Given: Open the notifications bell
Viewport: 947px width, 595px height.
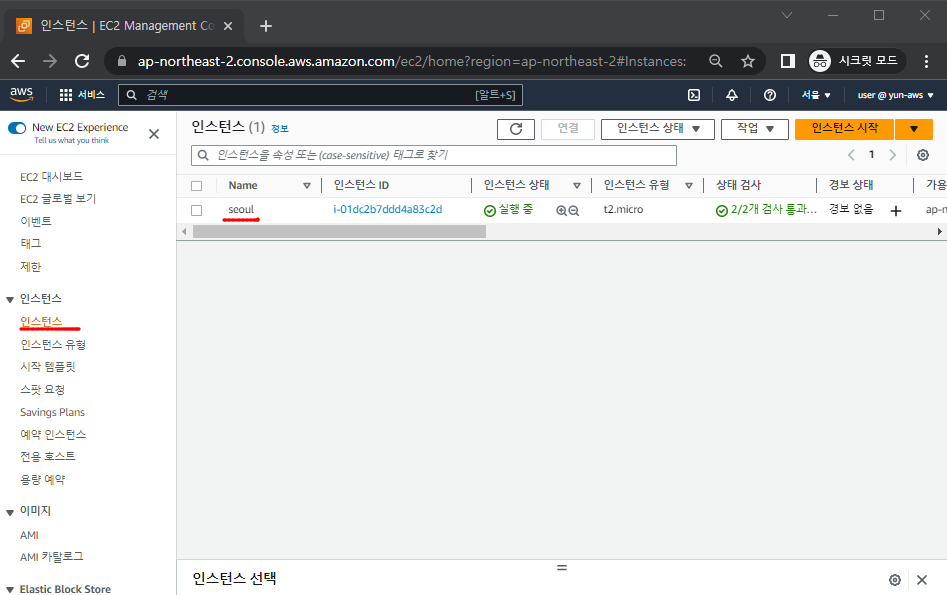Looking at the screenshot, I should (x=731, y=95).
